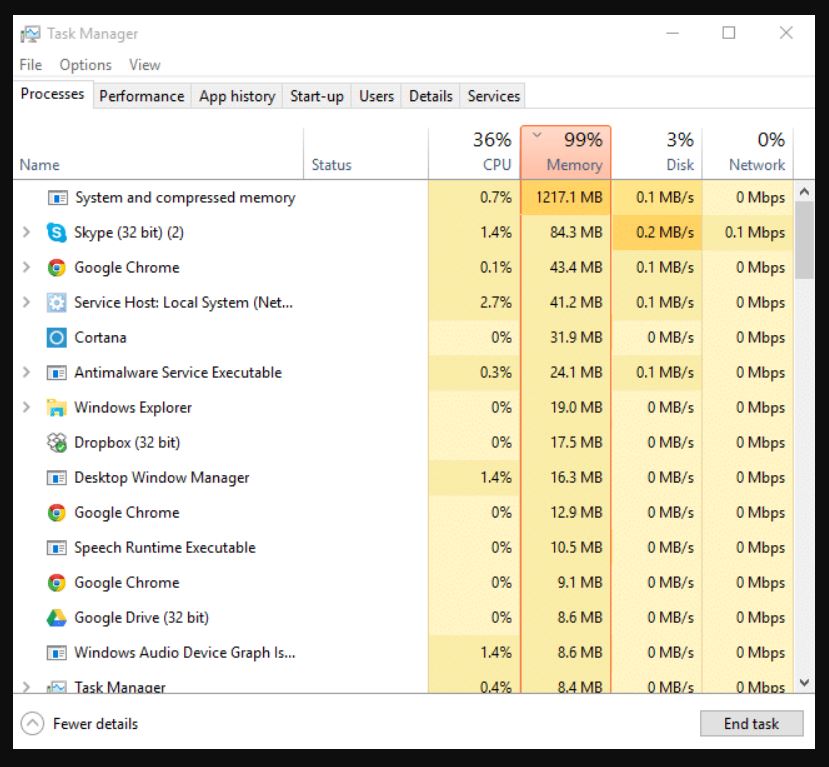Switch to the Users tab

coord(376,96)
